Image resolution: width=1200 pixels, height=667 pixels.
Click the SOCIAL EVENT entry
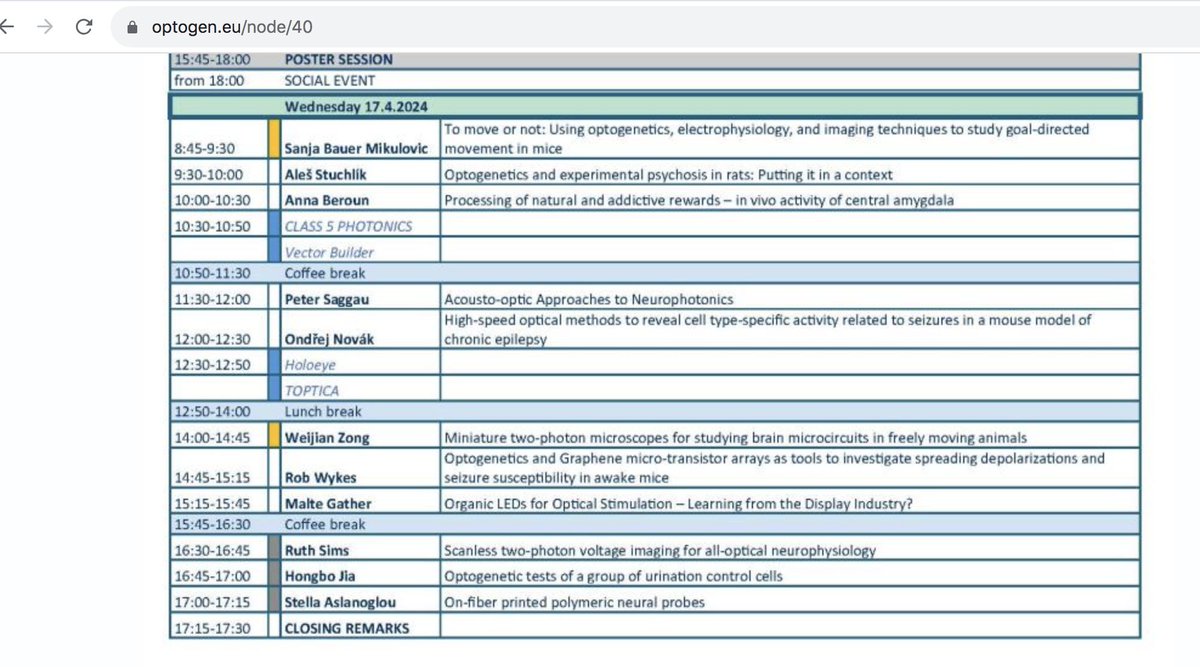(329, 81)
